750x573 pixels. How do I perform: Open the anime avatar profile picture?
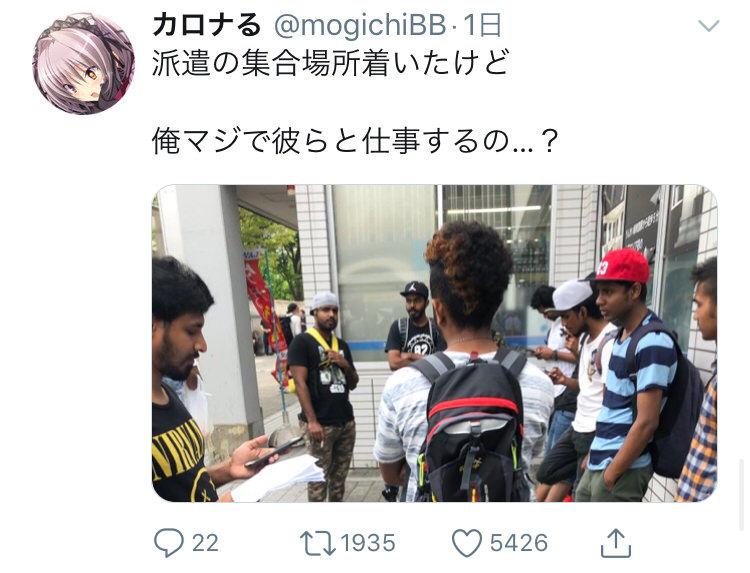84,63
